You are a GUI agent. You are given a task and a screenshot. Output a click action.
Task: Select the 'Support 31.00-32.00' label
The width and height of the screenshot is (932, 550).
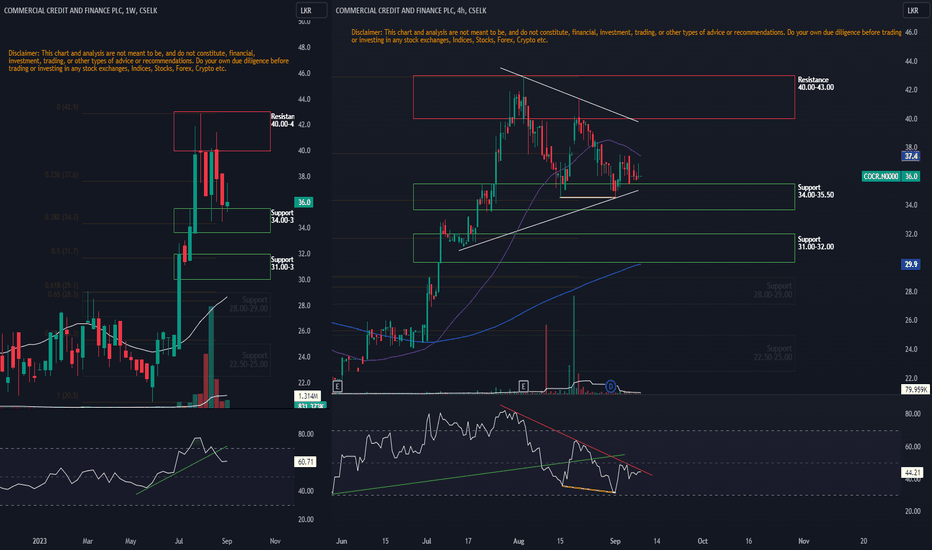coord(816,243)
